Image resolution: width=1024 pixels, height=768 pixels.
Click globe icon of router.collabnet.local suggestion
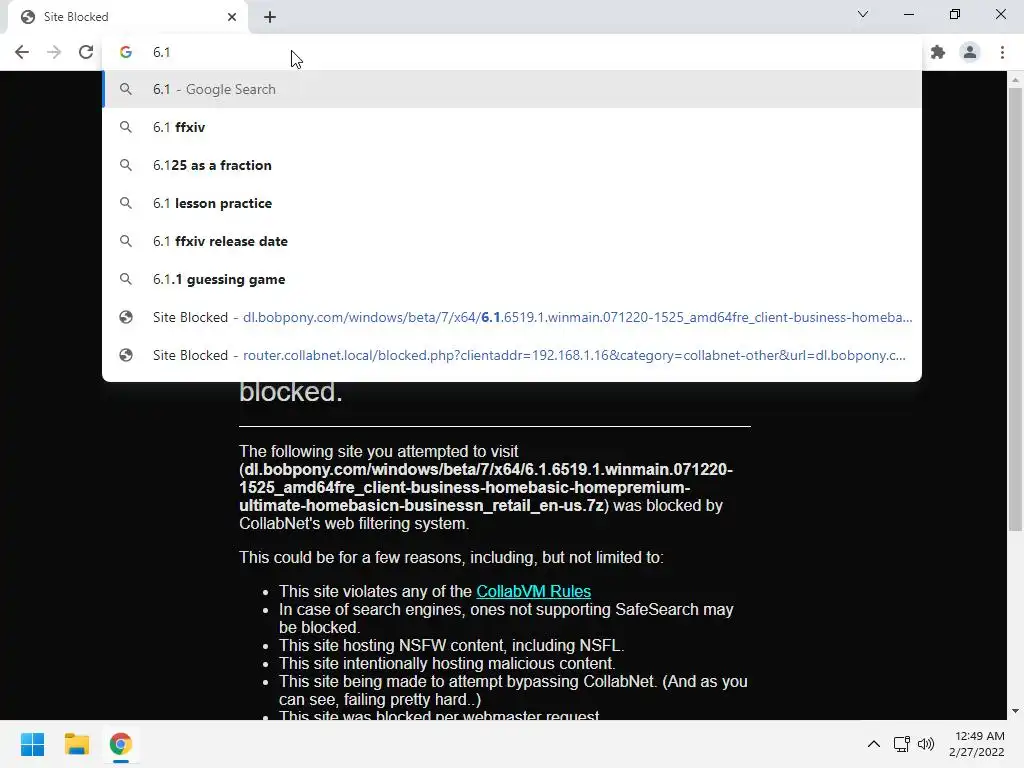tap(126, 355)
